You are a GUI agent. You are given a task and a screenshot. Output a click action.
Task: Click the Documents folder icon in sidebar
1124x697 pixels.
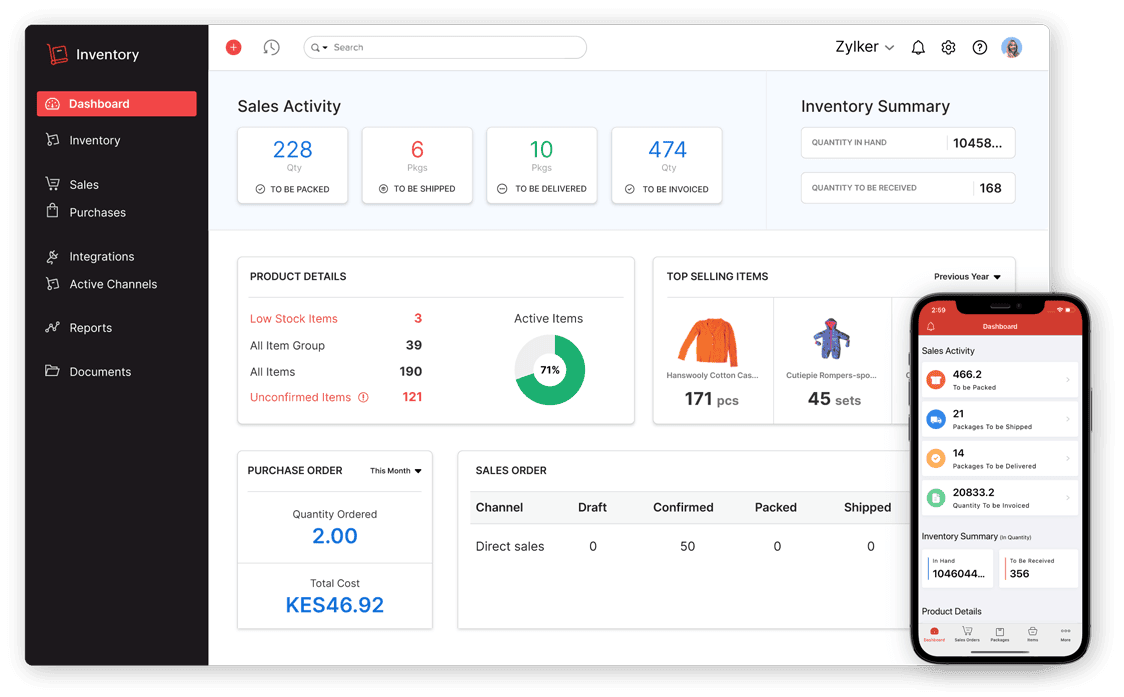tap(54, 371)
